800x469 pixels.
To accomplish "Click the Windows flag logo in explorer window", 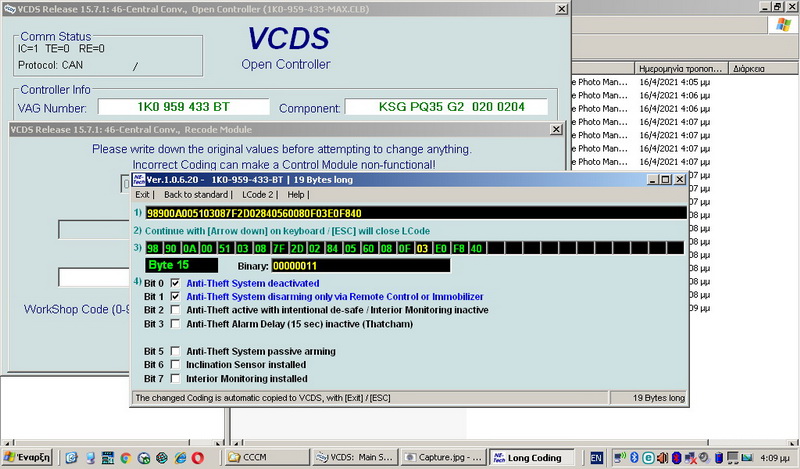I will 783,24.
